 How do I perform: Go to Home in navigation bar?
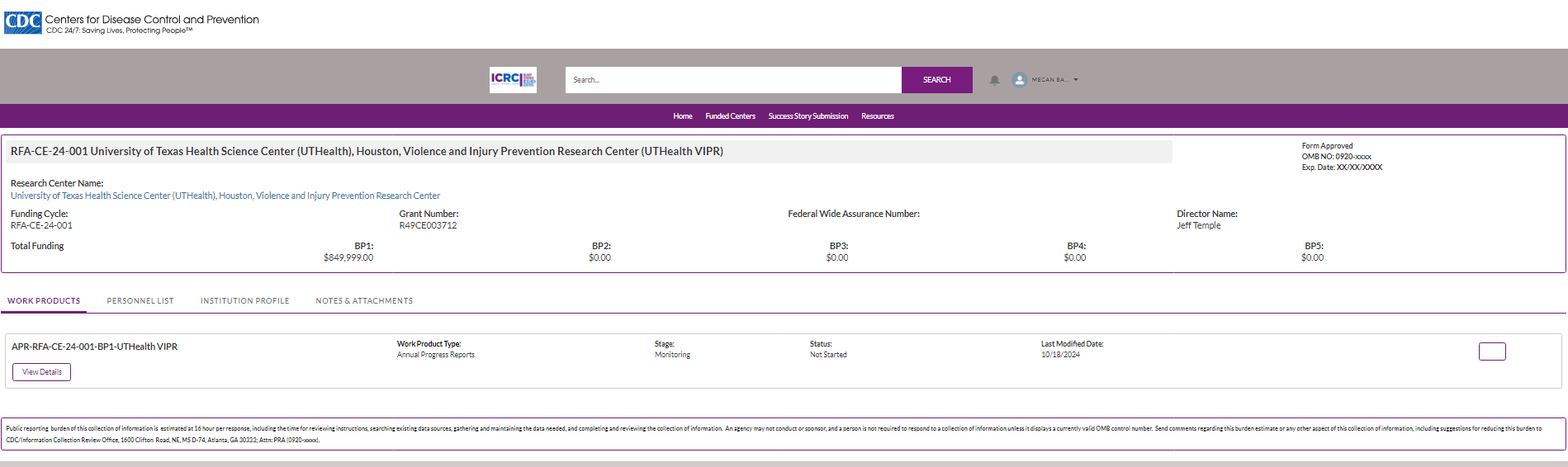tap(682, 116)
